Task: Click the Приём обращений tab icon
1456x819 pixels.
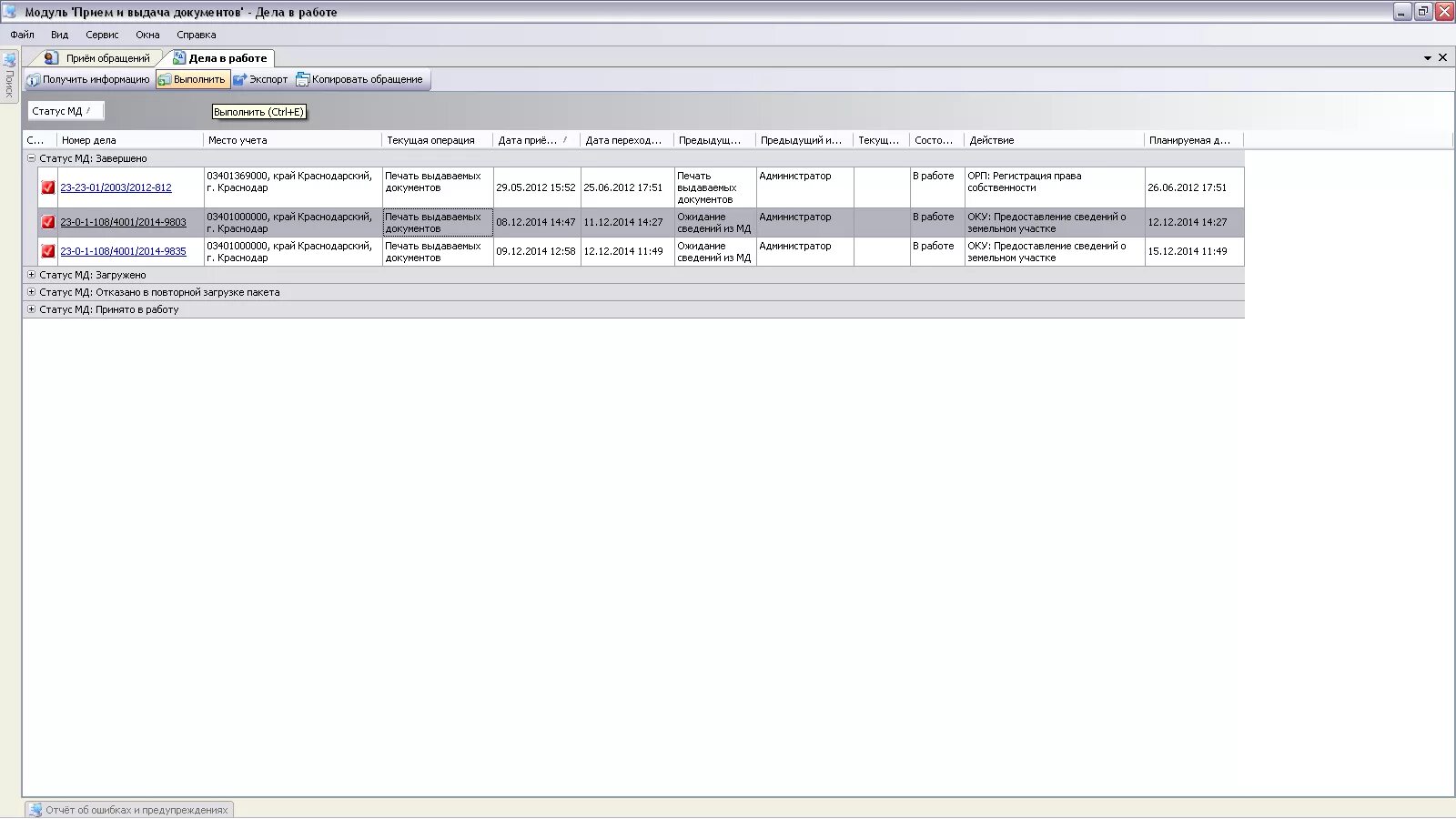Action: [51, 57]
